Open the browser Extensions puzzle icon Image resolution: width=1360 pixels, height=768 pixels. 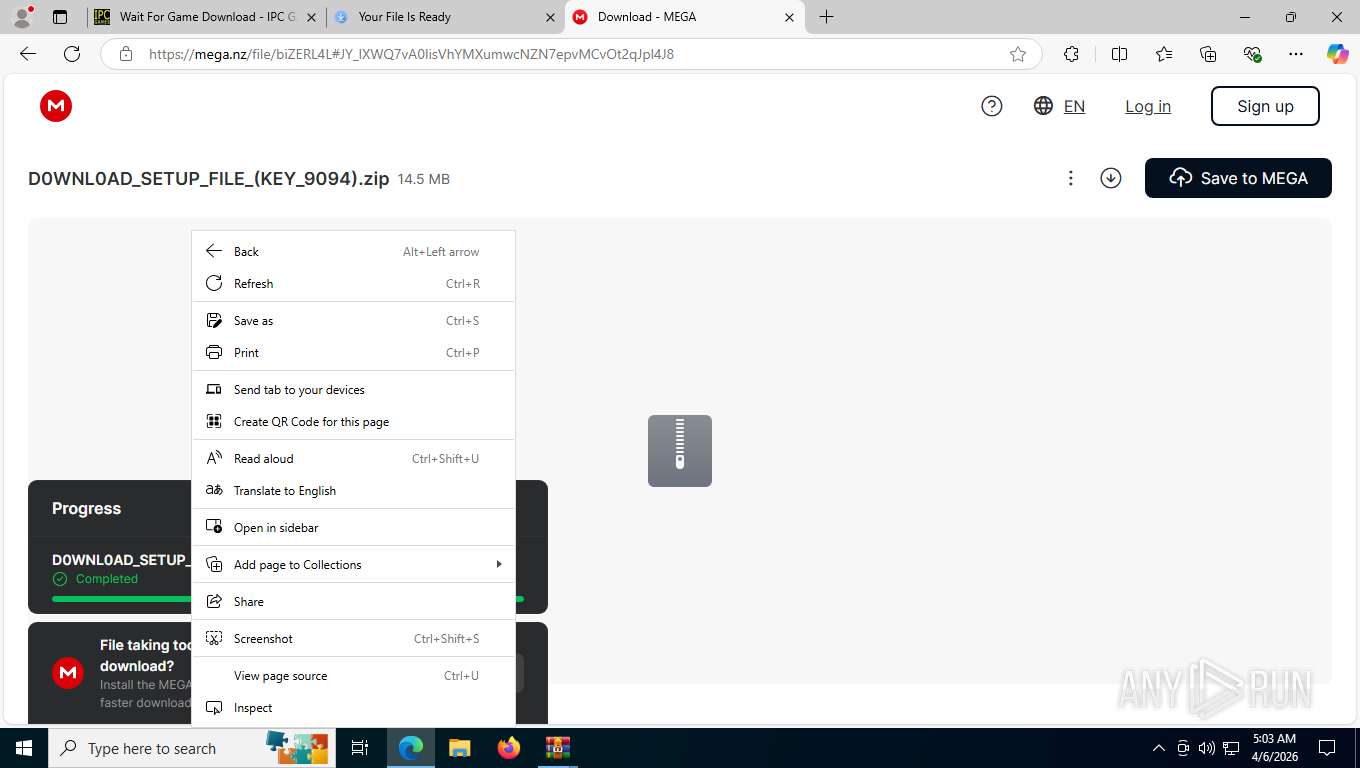(1071, 54)
